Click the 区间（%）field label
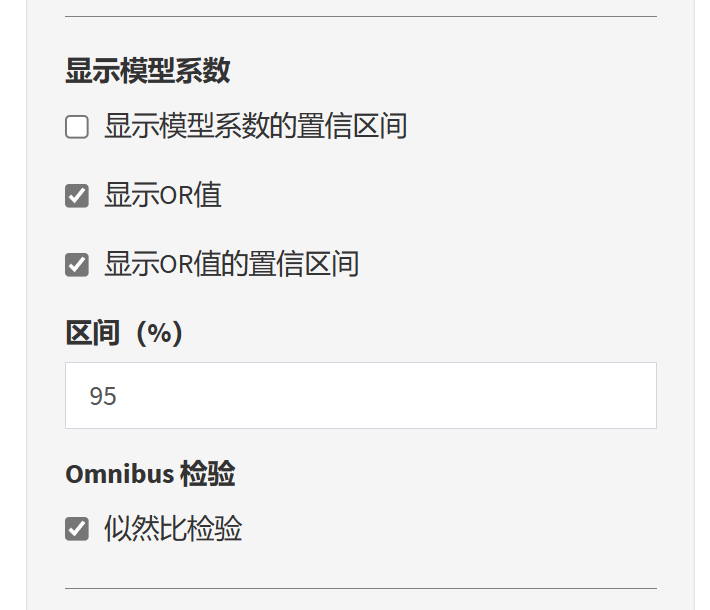Viewport: 710px width, 610px height. [x=124, y=333]
